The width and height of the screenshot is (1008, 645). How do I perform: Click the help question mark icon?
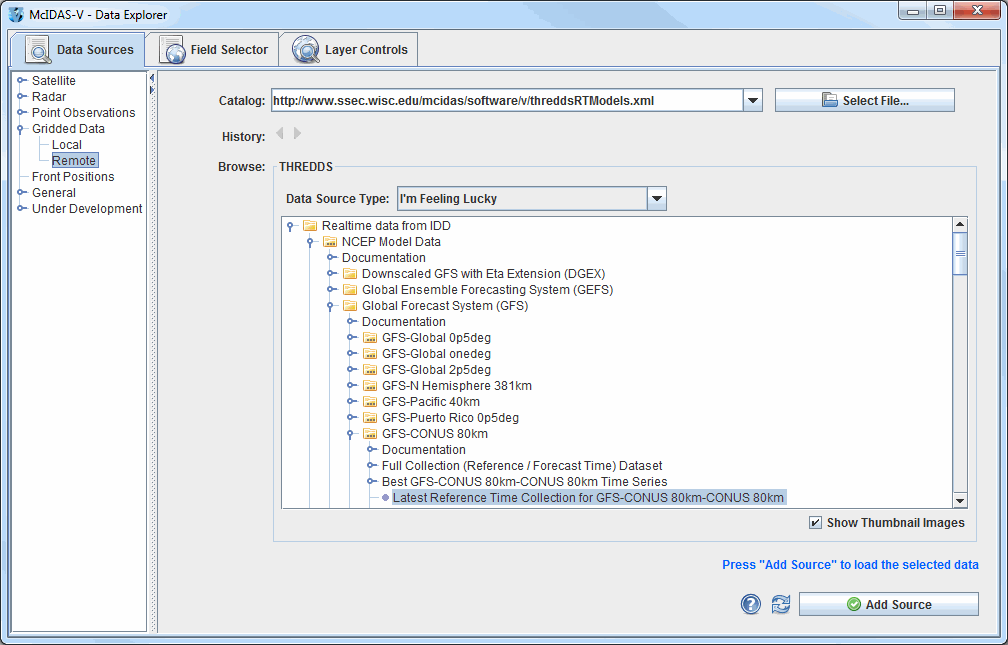click(x=750, y=604)
